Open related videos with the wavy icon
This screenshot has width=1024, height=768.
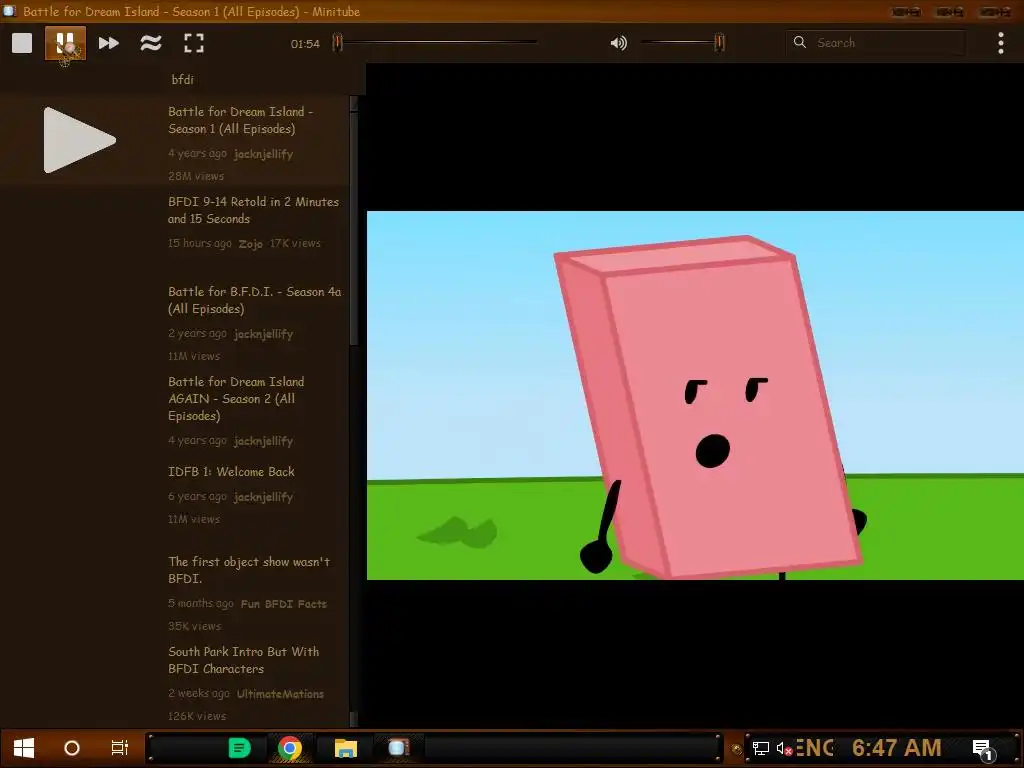(x=151, y=43)
